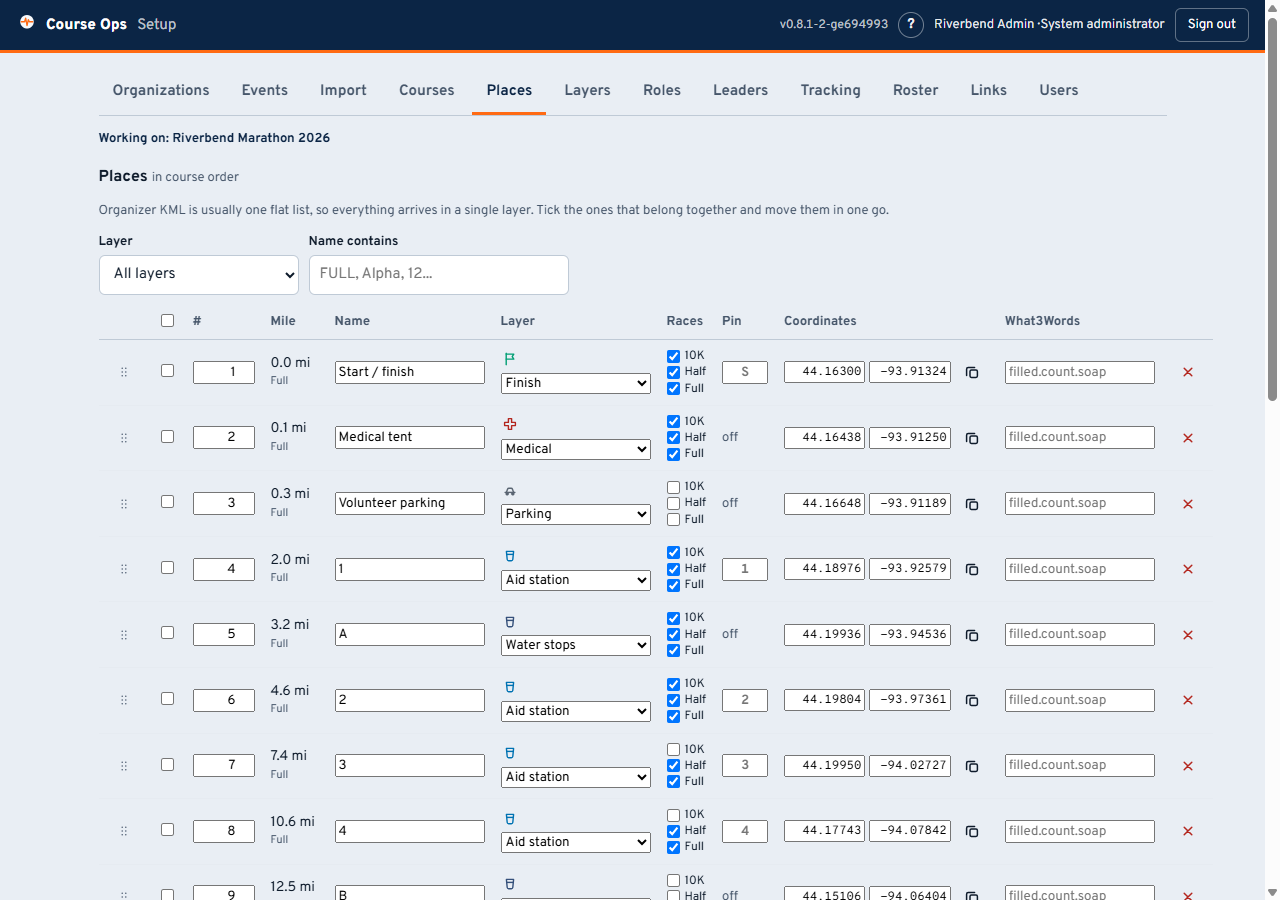Click the Name contains filter field
1280x900 pixels.
(439, 274)
